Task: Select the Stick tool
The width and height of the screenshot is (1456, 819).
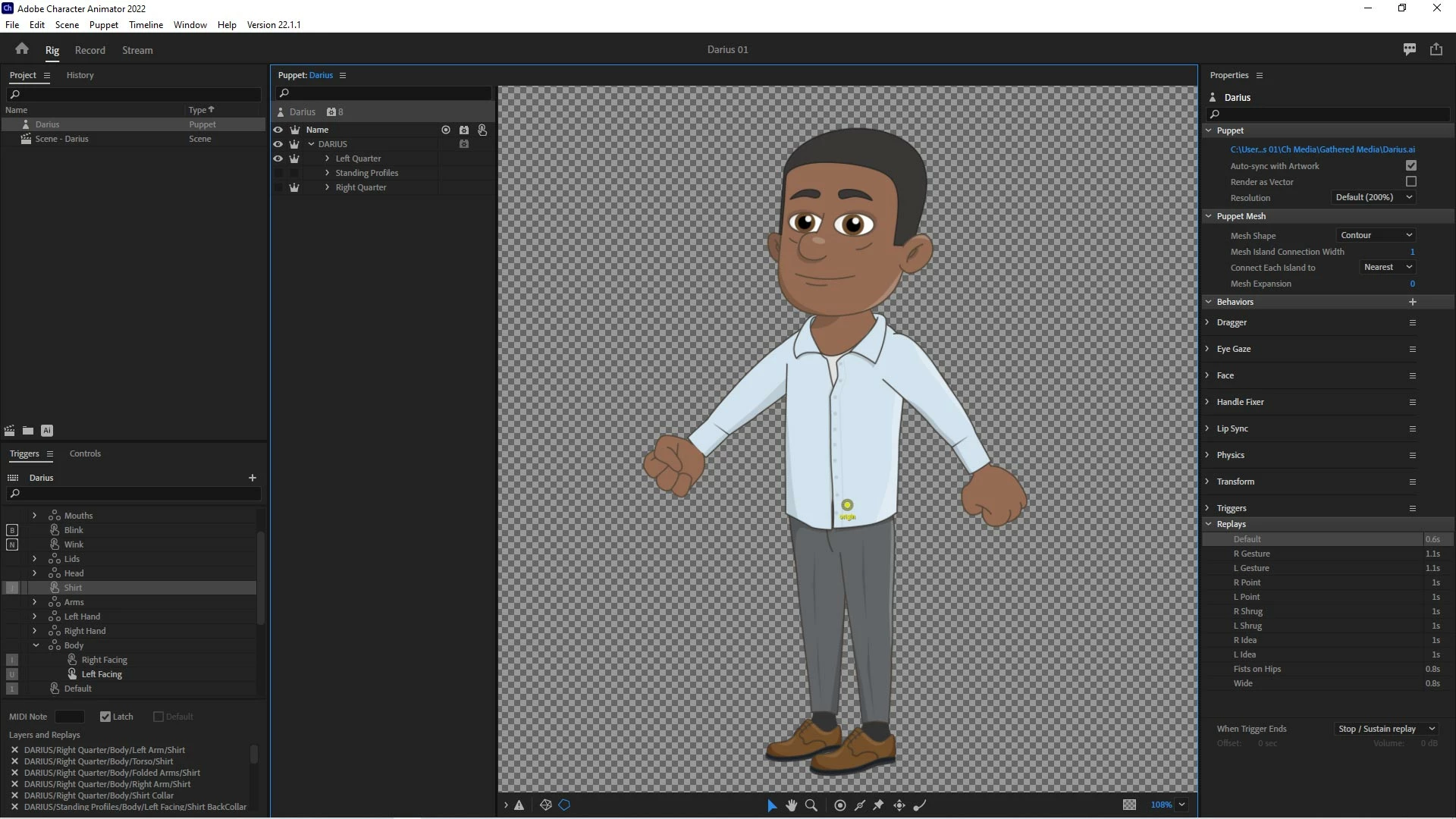Action: pyautogui.click(x=860, y=805)
